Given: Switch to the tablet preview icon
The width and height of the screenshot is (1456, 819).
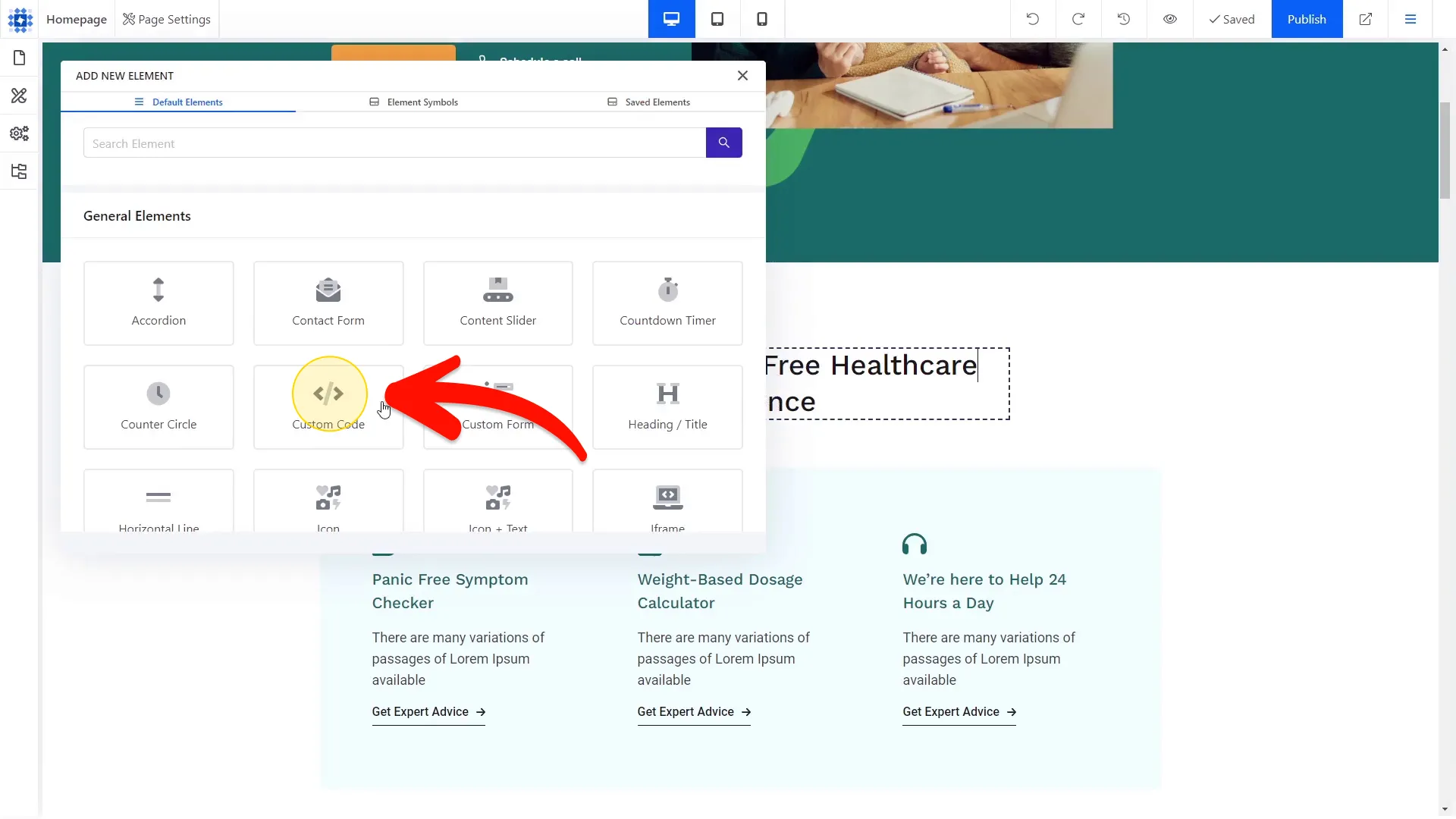Looking at the screenshot, I should click(x=717, y=19).
